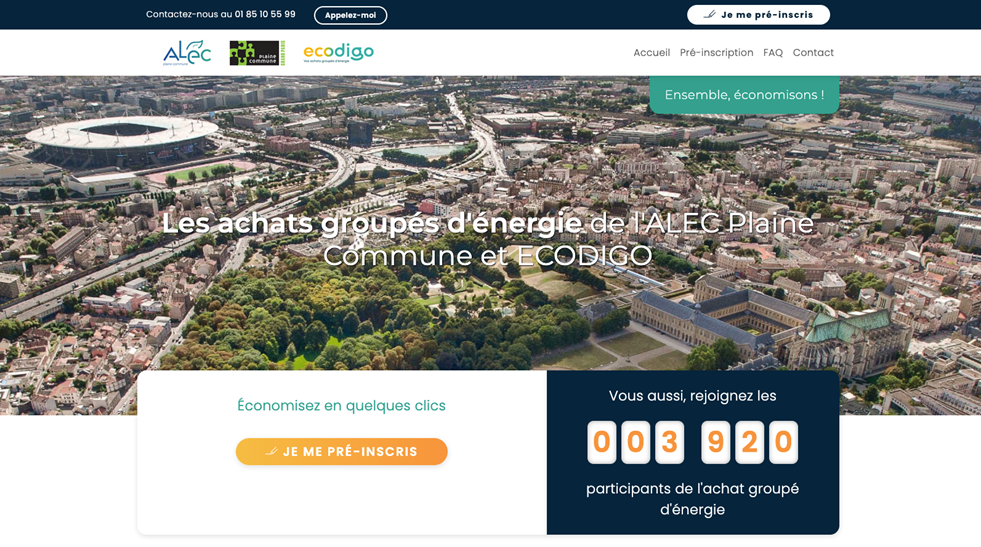Image resolution: width=981 pixels, height=547 pixels.
Task: Click the pen icon on the orange button
Action: [271, 452]
